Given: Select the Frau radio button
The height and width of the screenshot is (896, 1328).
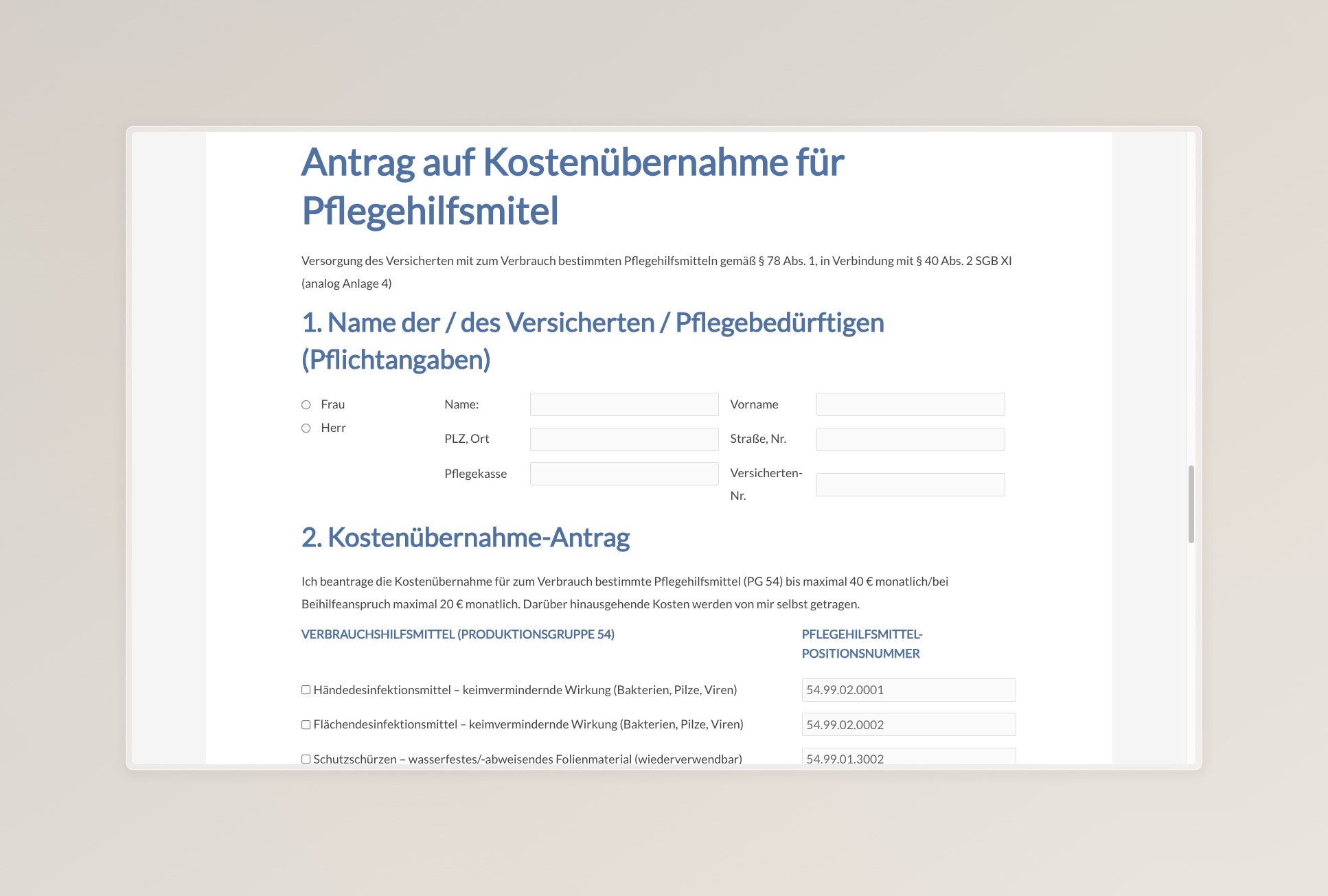Looking at the screenshot, I should pyautogui.click(x=306, y=404).
